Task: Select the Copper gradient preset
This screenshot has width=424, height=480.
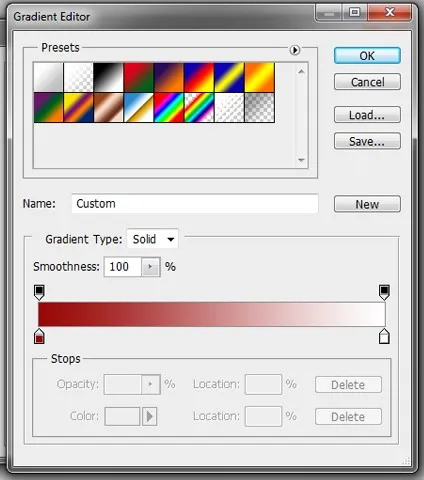Action: [x=108, y=108]
